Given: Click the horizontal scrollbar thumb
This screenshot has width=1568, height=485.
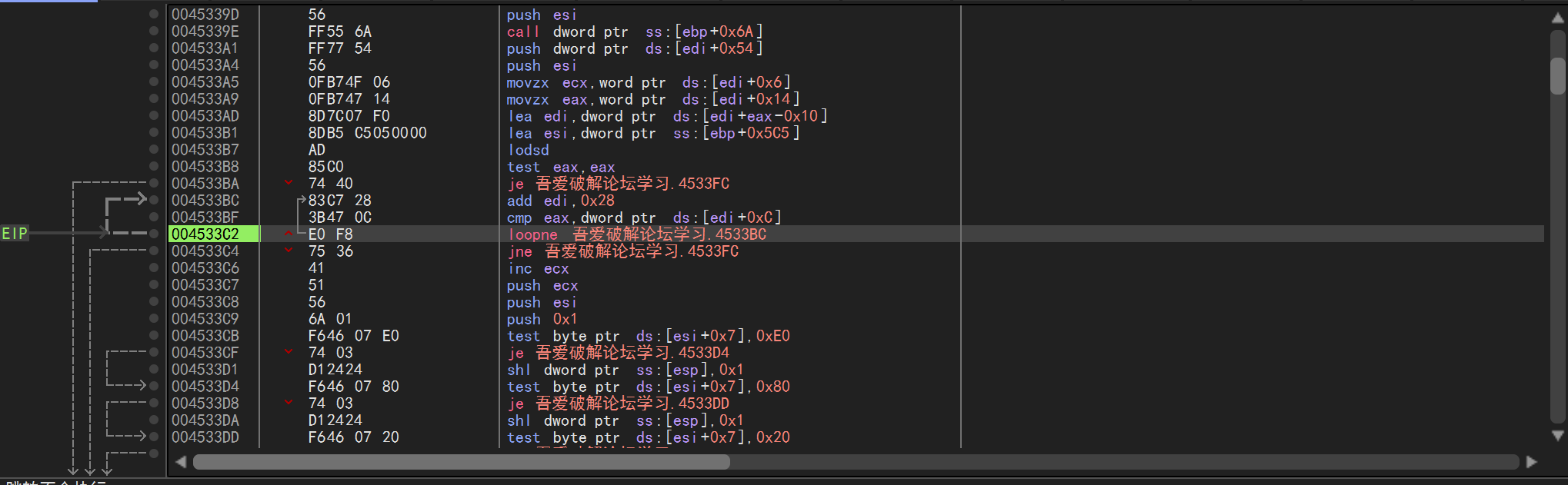Looking at the screenshot, I should [x=462, y=462].
